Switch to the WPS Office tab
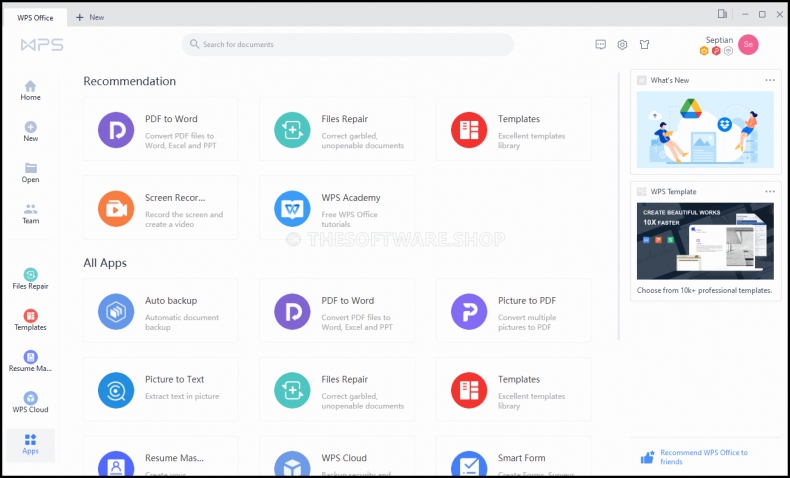 35,17
